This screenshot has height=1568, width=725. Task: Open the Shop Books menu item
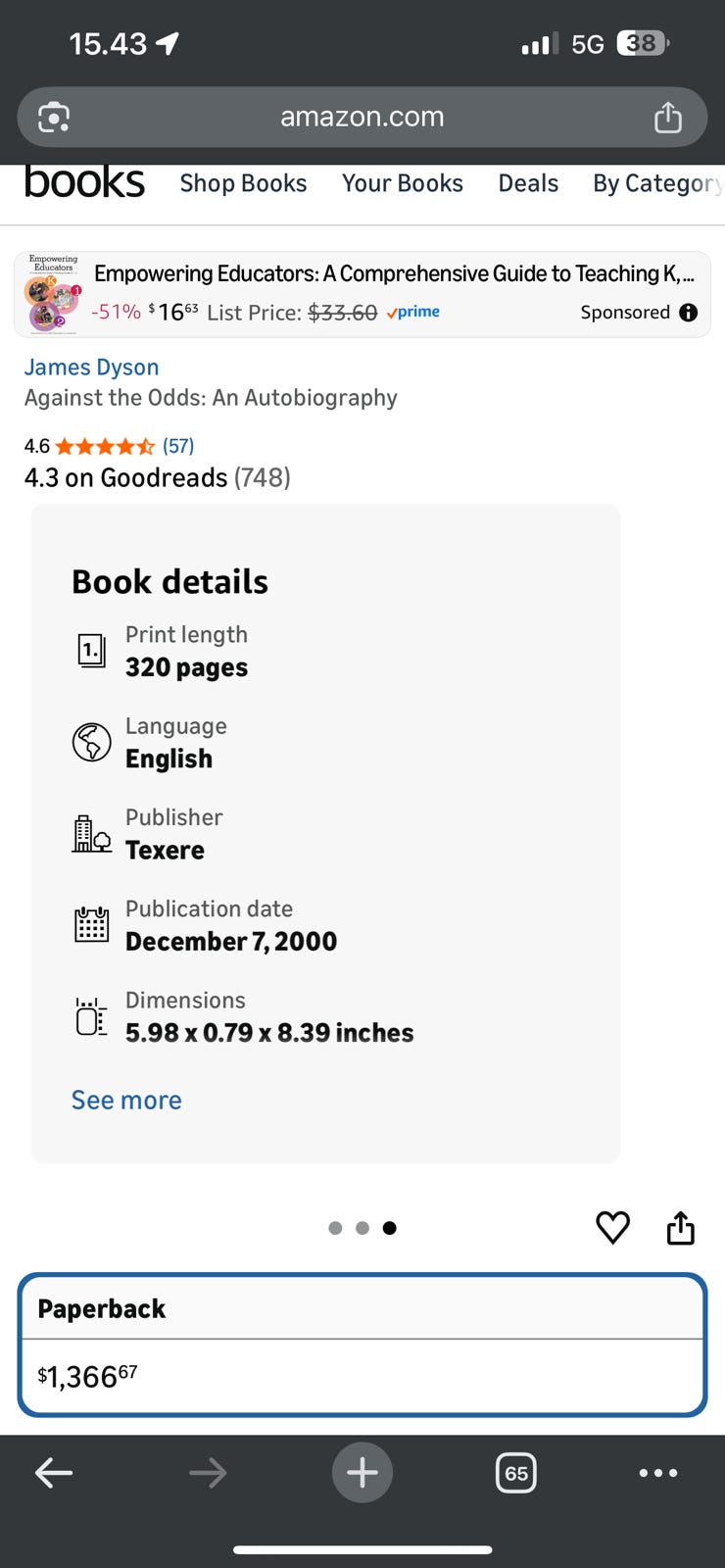pyautogui.click(x=243, y=183)
